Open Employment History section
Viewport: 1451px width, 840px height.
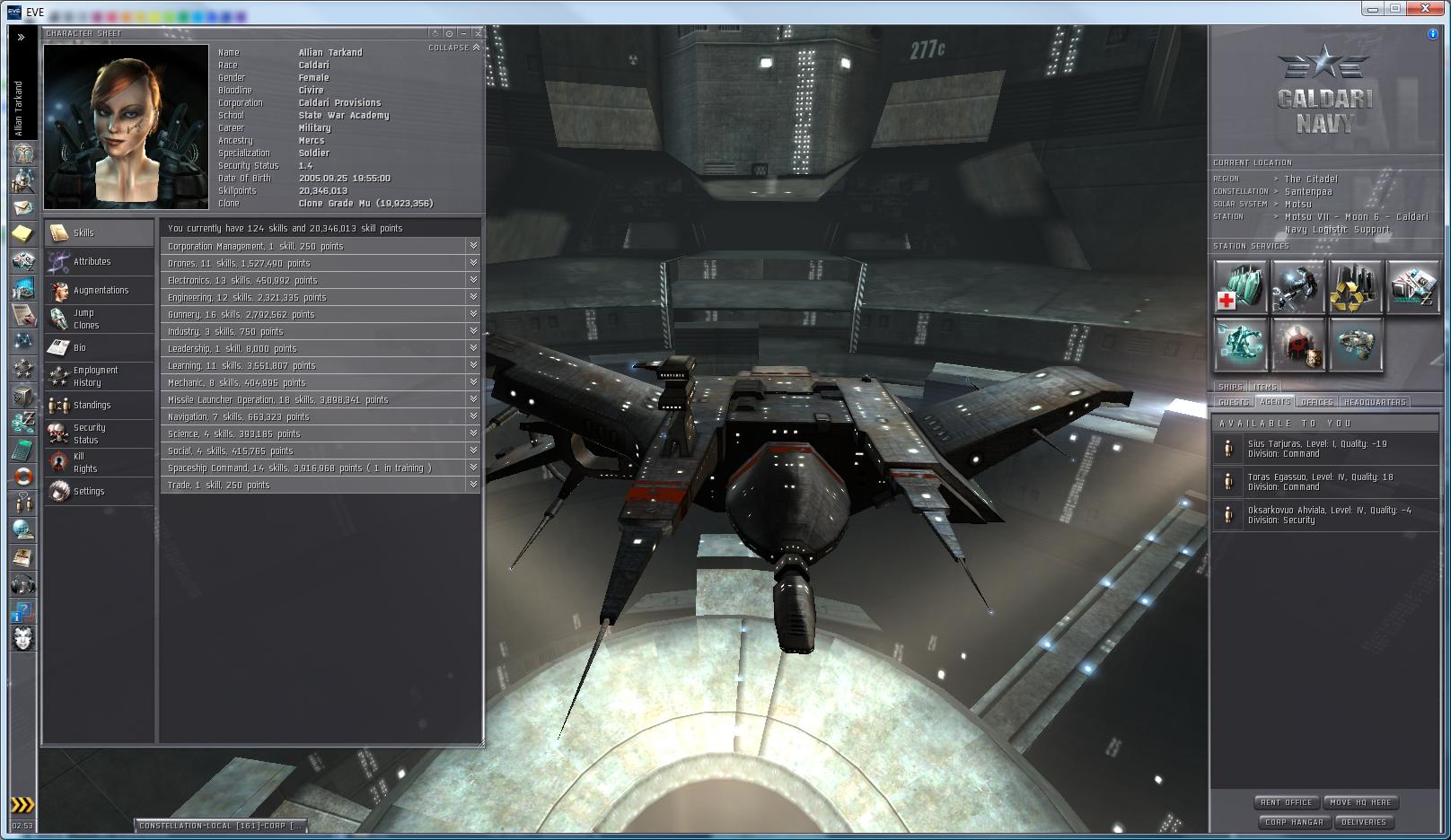tap(100, 376)
